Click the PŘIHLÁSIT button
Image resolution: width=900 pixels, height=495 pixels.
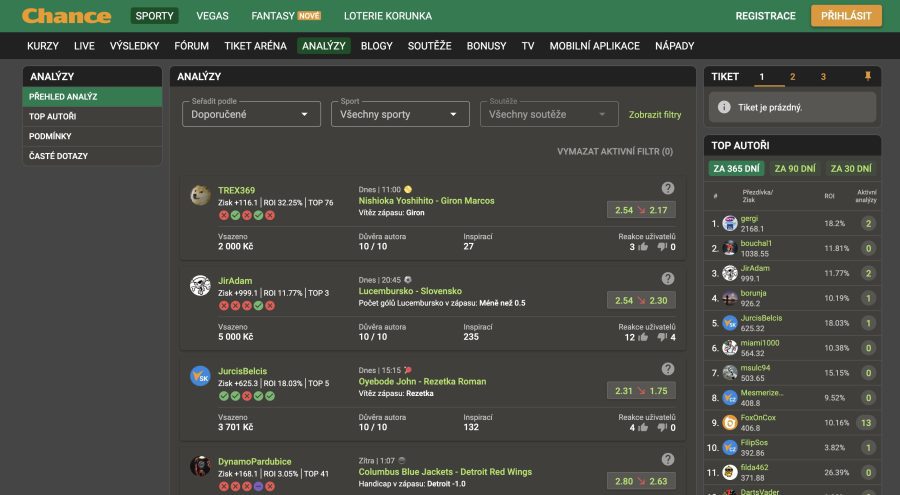[846, 16]
